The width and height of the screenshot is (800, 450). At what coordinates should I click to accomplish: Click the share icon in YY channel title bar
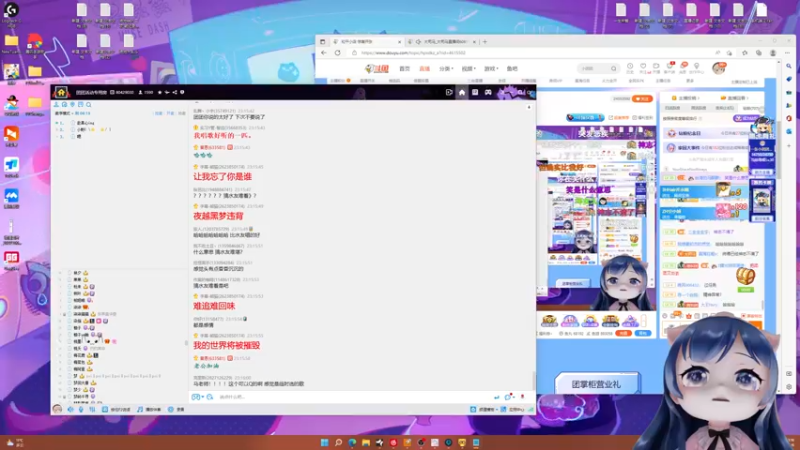coord(174,92)
